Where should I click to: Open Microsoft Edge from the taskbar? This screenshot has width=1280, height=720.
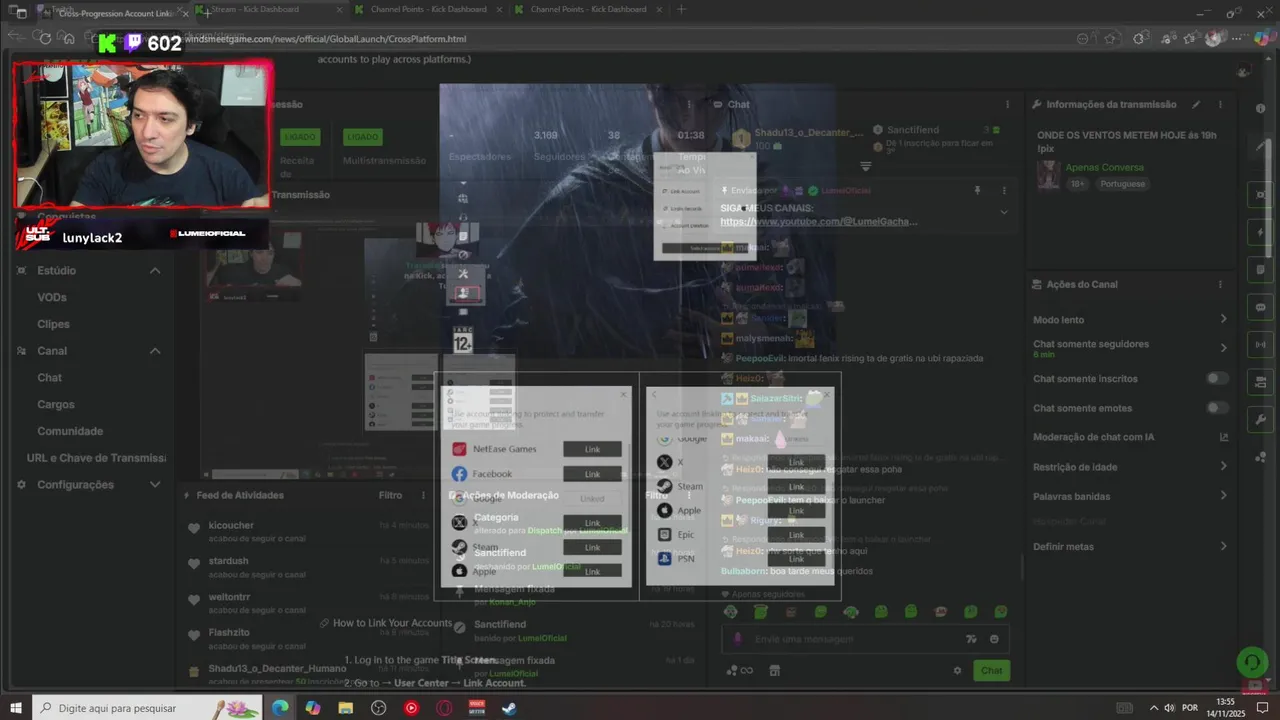(x=280, y=708)
